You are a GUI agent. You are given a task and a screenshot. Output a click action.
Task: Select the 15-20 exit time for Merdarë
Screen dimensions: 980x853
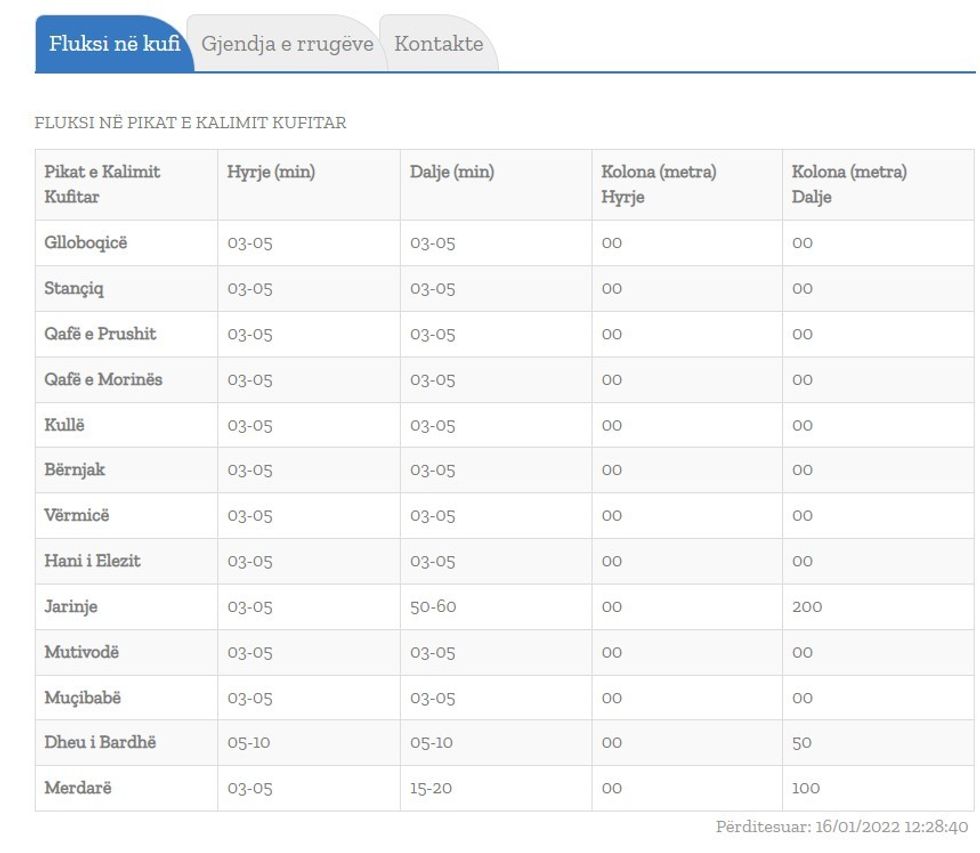(432, 788)
